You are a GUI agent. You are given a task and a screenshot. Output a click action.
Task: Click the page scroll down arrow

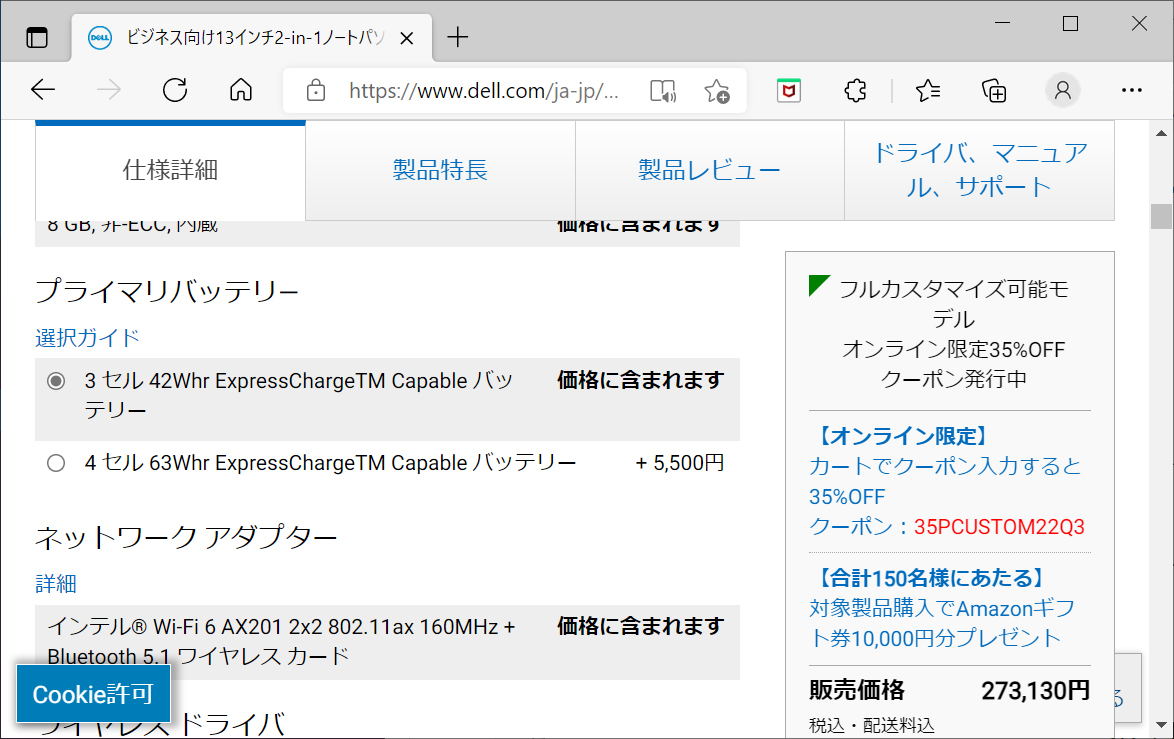coord(1161,725)
